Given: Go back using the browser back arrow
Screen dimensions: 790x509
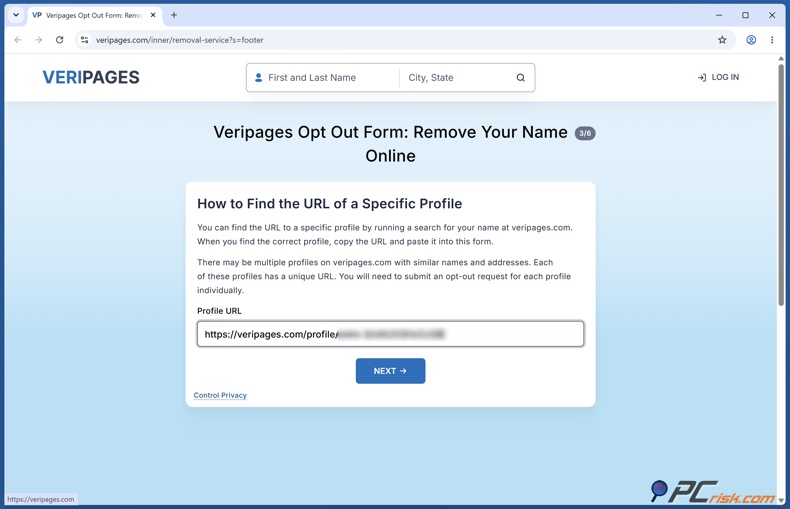Looking at the screenshot, I should (x=18, y=40).
